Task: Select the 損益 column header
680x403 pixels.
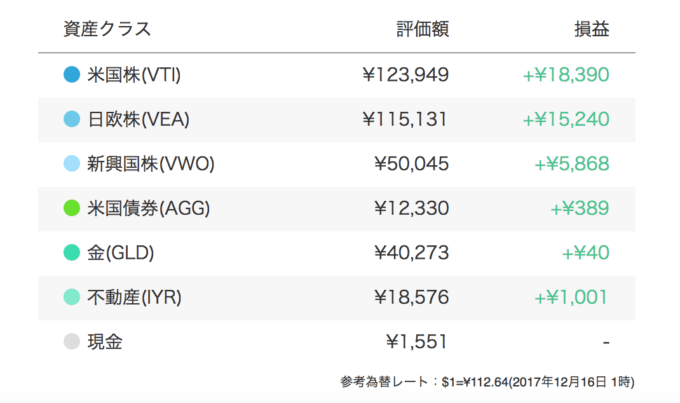Action: click(592, 29)
